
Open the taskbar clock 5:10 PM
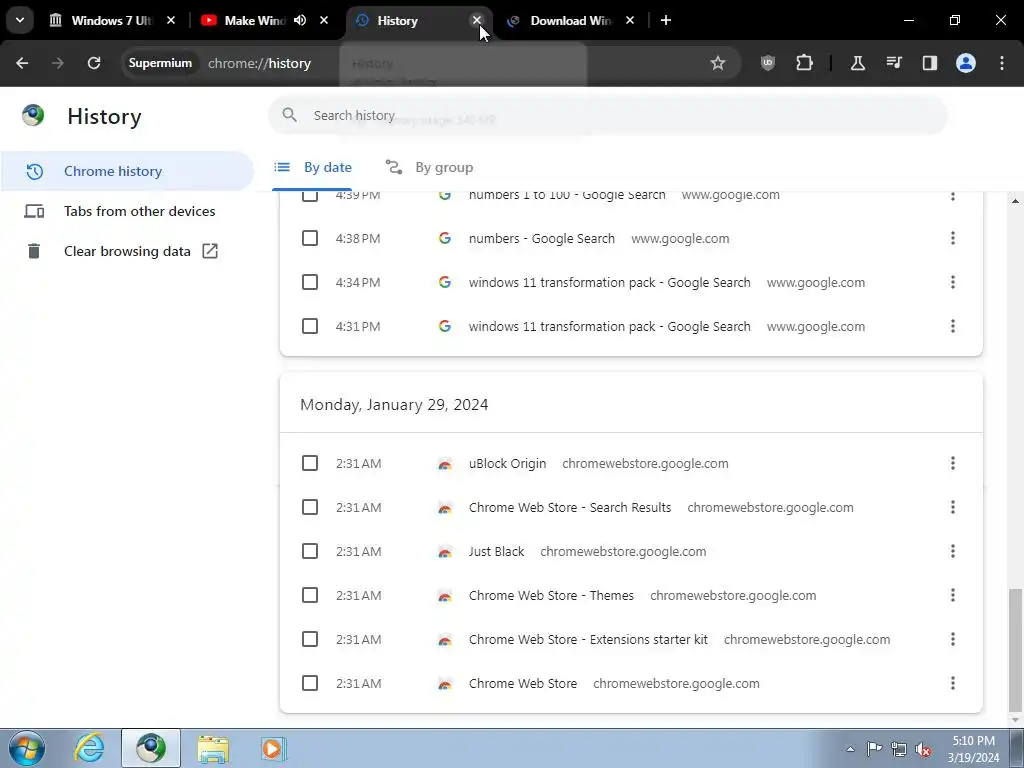[973, 749]
